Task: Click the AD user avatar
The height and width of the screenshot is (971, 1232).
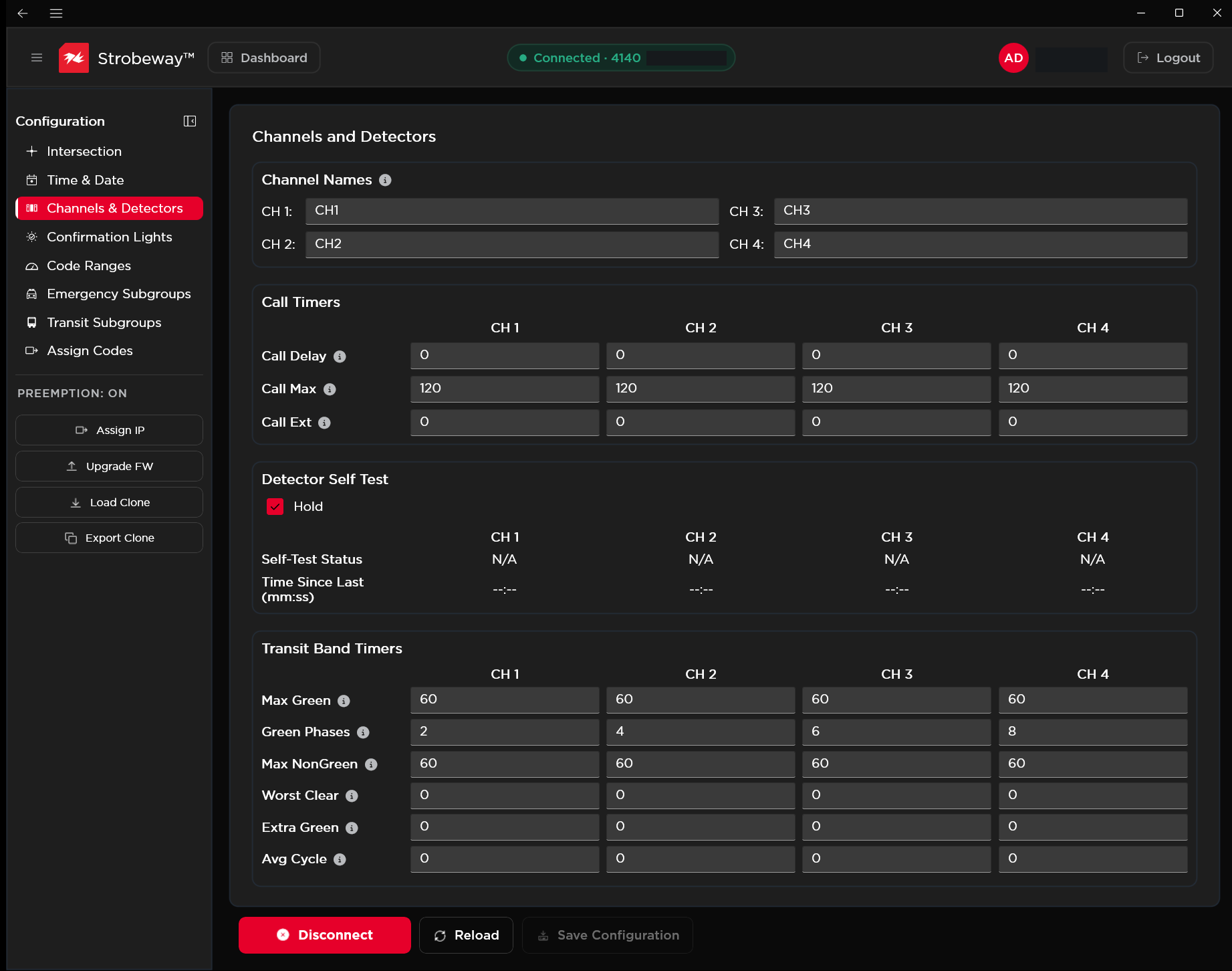Action: tap(1013, 58)
